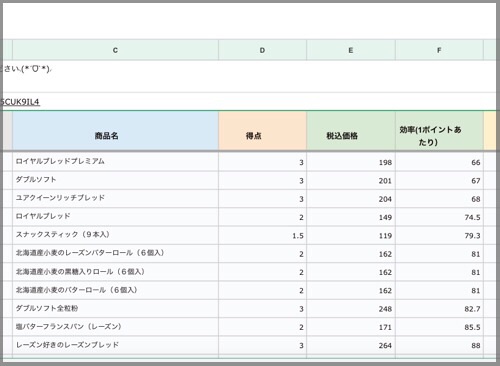Screen dimensions: 500x366
Task: Select the 北海道産小麦の黒糖入りロール product cell
Action: (115, 272)
